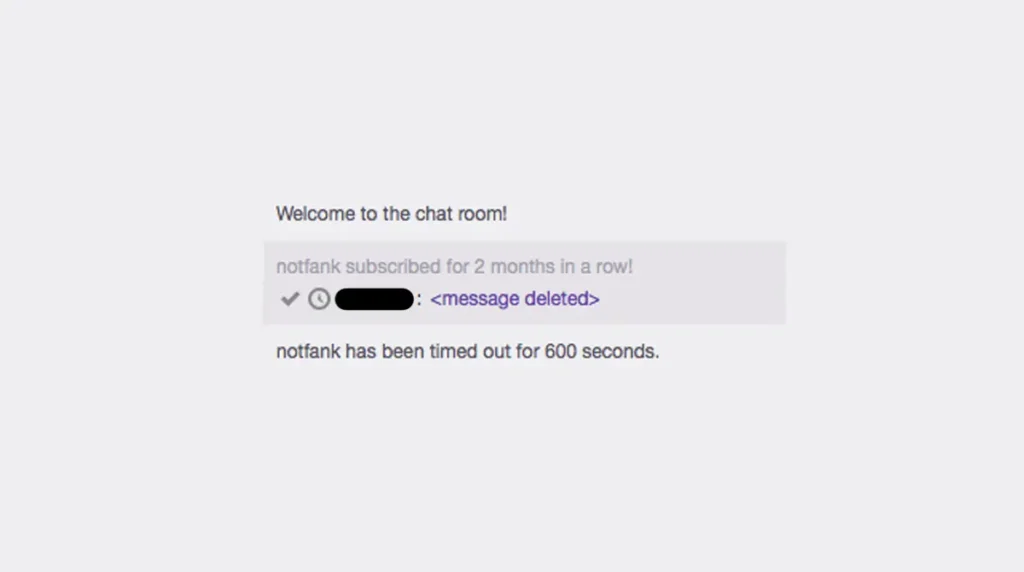The height and width of the screenshot is (572, 1024).
Task: Reveal the purple <message deleted> text
Action: coord(515,298)
